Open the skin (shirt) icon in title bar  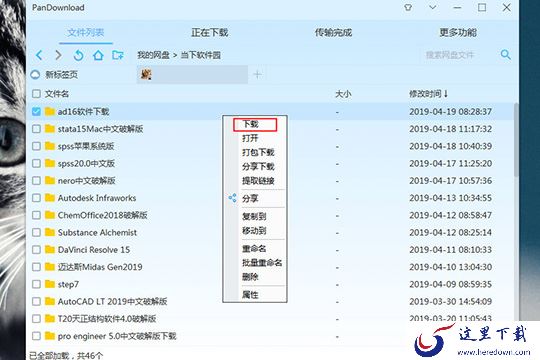pyautogui.click(x=408, y=7)
